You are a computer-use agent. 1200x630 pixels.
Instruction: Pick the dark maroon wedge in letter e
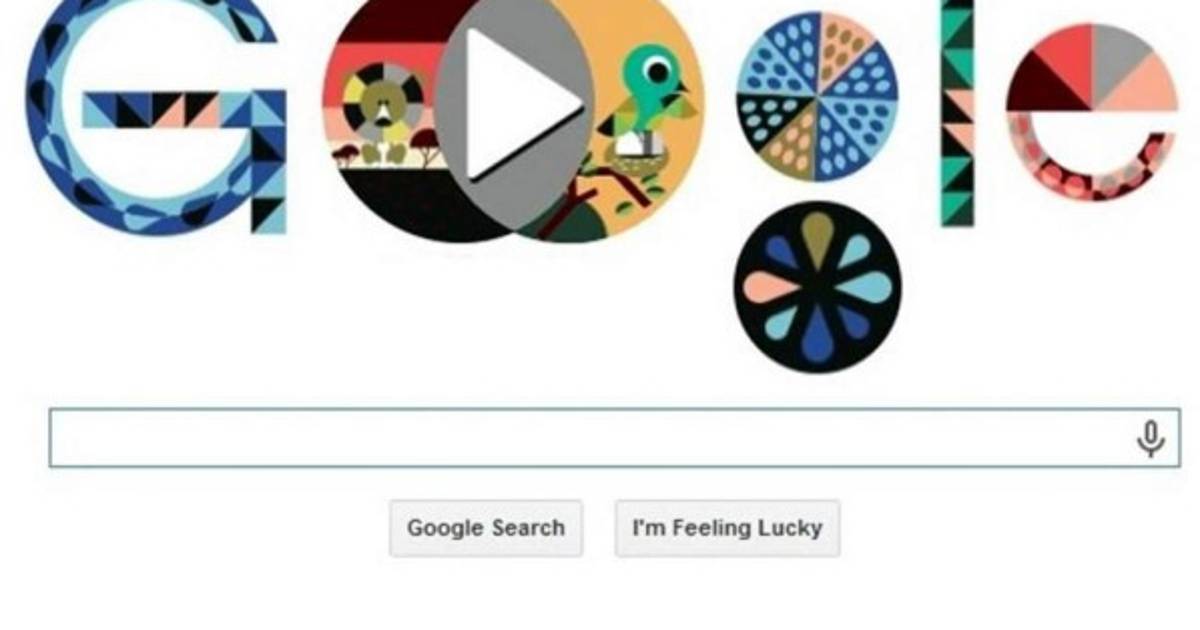tap(1043, 90)
